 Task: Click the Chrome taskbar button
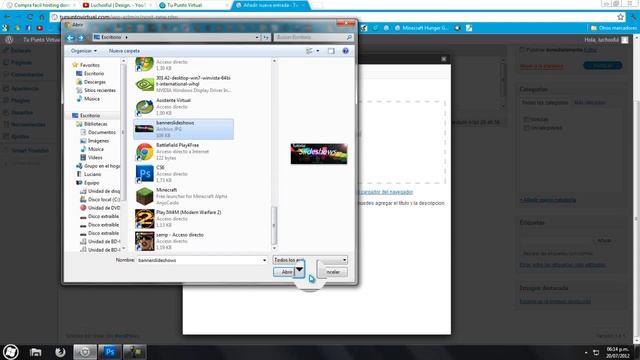[x=85, y=352]
